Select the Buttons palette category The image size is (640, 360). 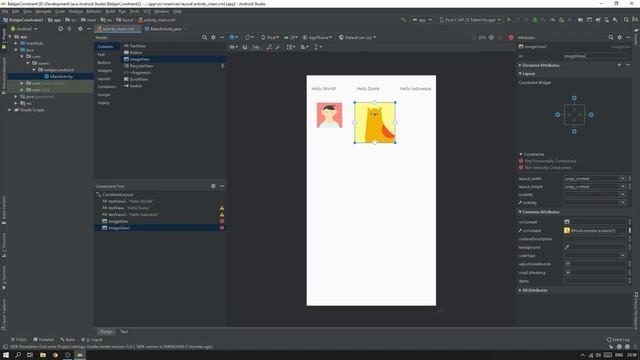104,63
